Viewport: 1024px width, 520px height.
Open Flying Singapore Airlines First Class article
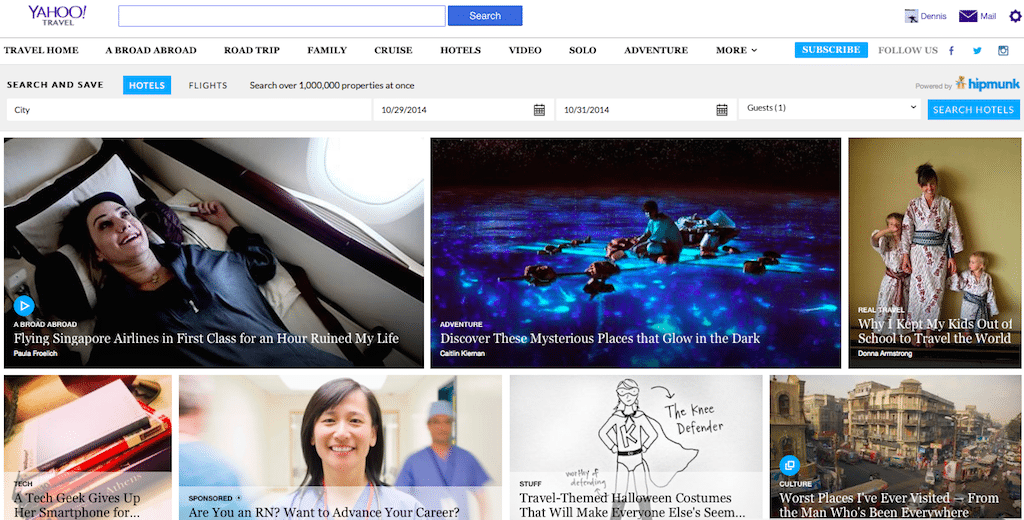pyautogui.click(x=206, y=338)
